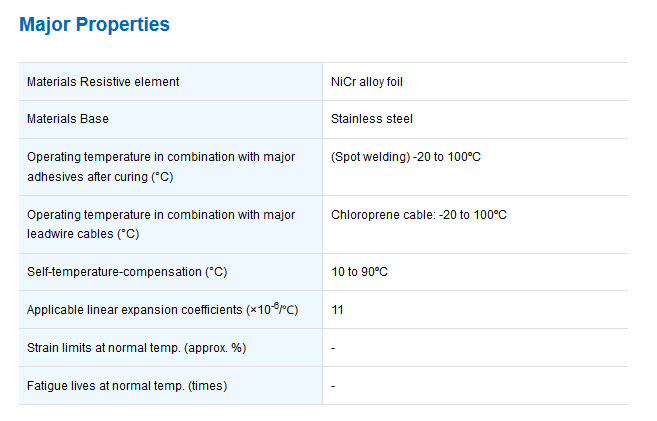This screenshot has height=421, width=657.
Task: Click the Spot welding -20 to 100°C value
Action: point(406,157)
